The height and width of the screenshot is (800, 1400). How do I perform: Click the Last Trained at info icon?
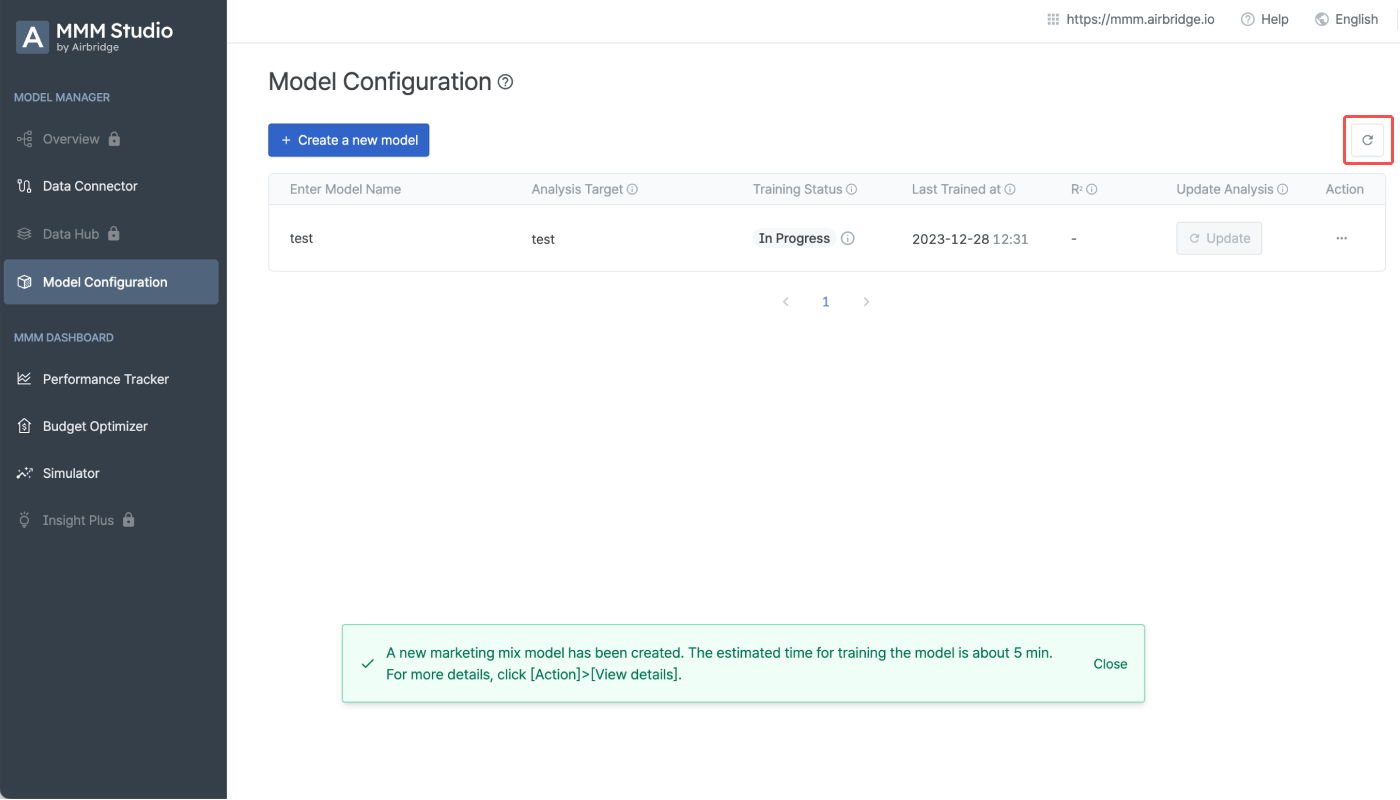1010,189
